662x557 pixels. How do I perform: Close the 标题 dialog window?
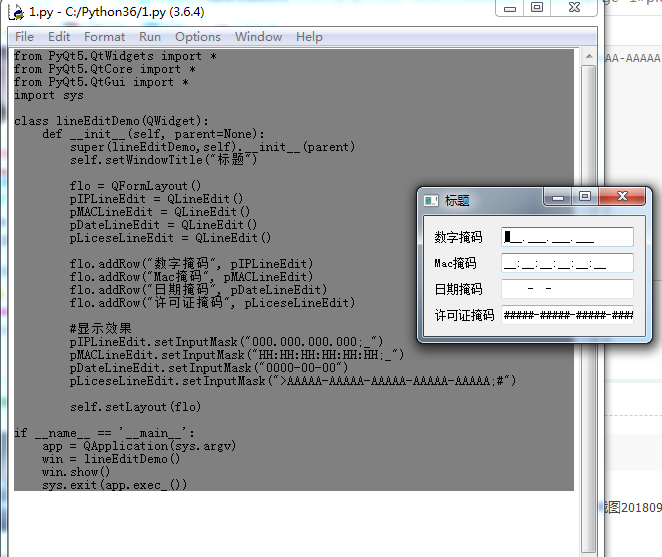[623, 198]
